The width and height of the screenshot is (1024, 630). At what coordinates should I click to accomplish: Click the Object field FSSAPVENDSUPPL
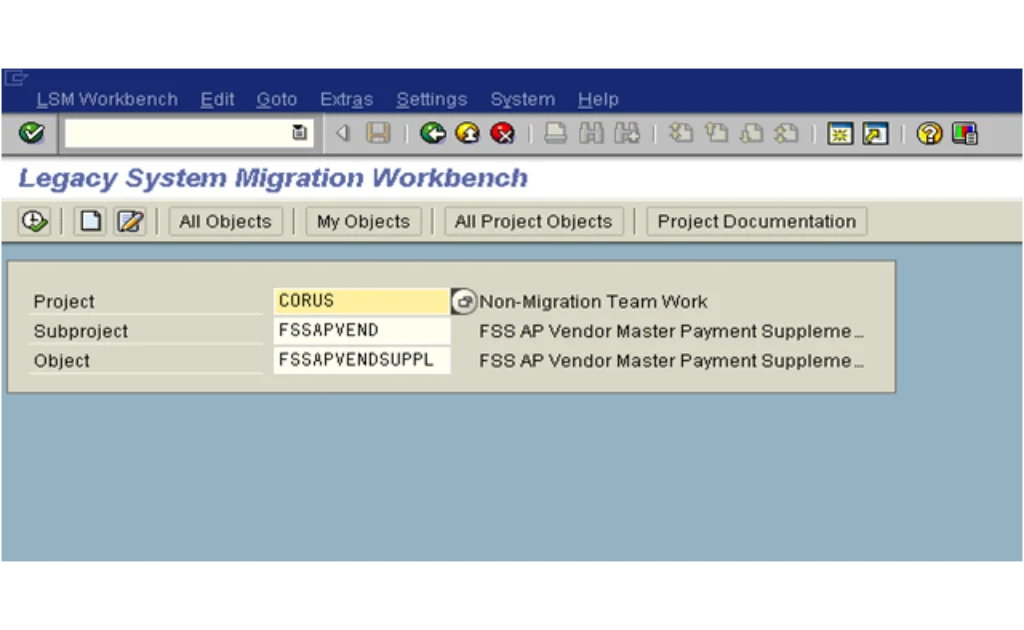(x=361, y=360)
